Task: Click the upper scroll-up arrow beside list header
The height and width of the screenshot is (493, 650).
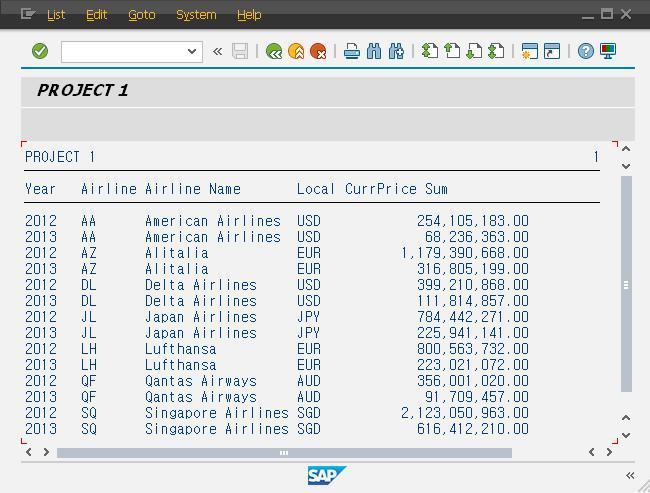Action: point(626,149)
